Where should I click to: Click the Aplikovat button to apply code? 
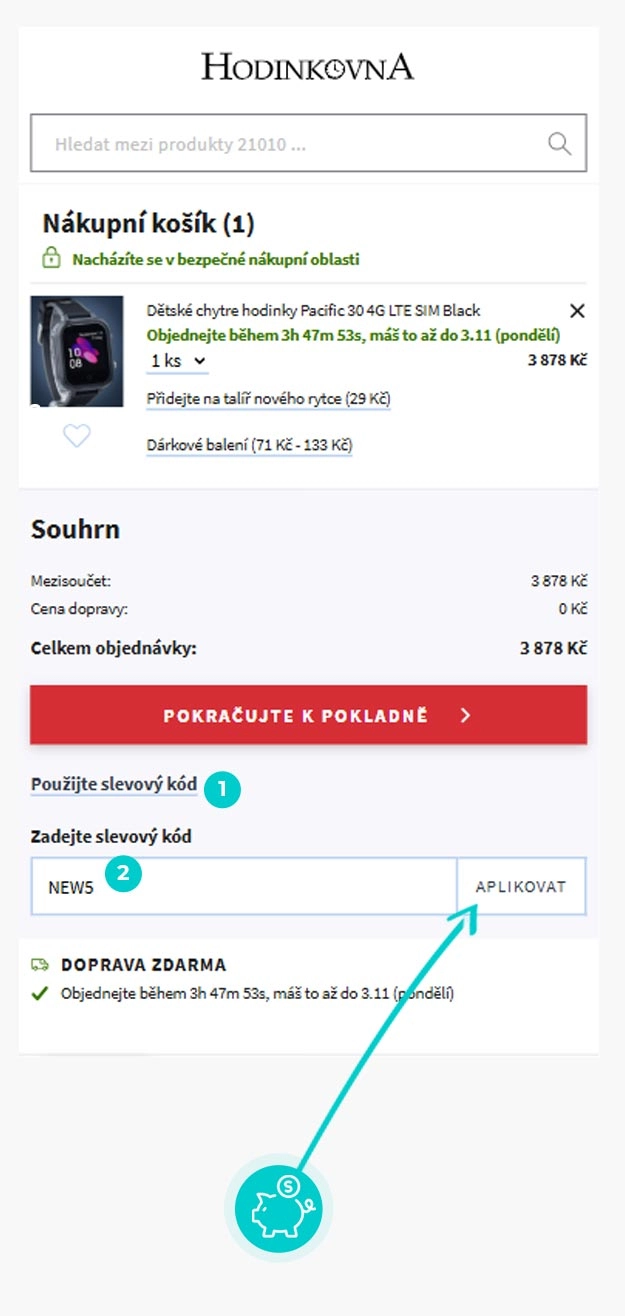click(x=521, y=886)
